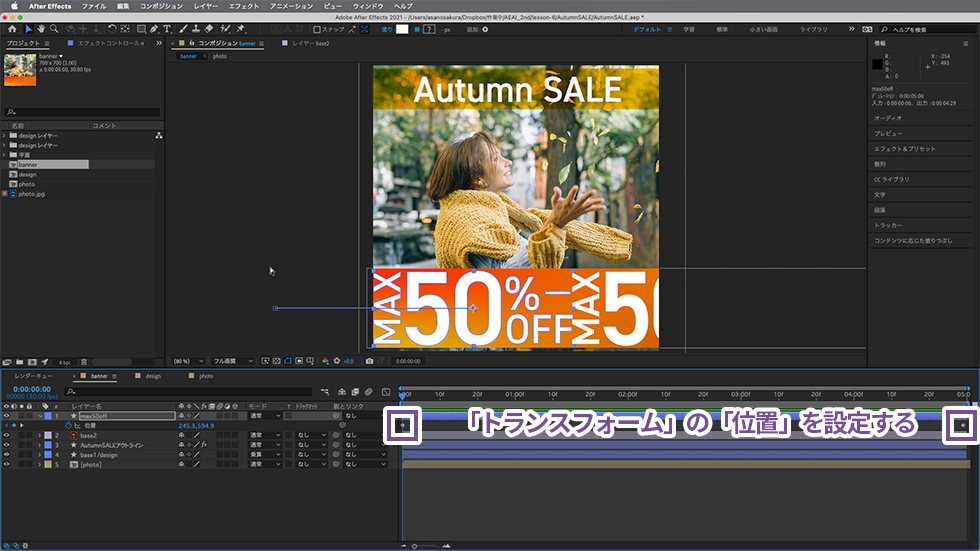
Task: Take snapshot with camera icon
Action: click(369, 361)
